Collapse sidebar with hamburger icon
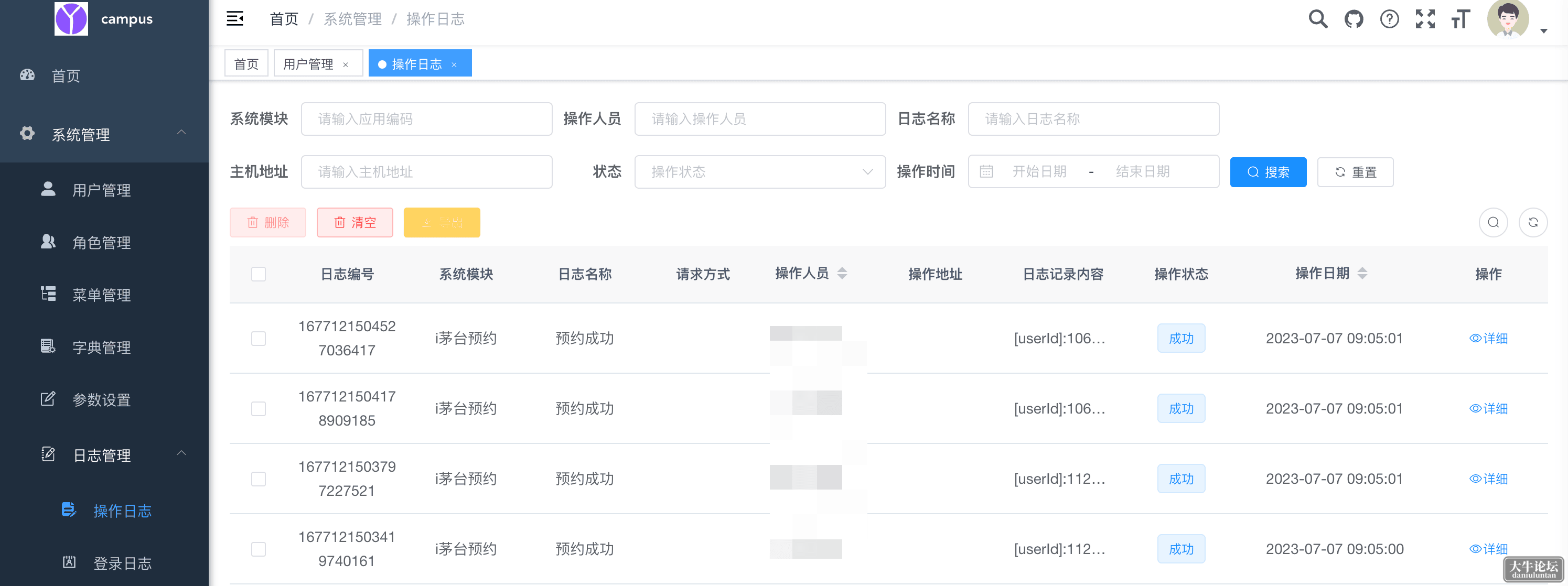 click(x=235, y=19)
